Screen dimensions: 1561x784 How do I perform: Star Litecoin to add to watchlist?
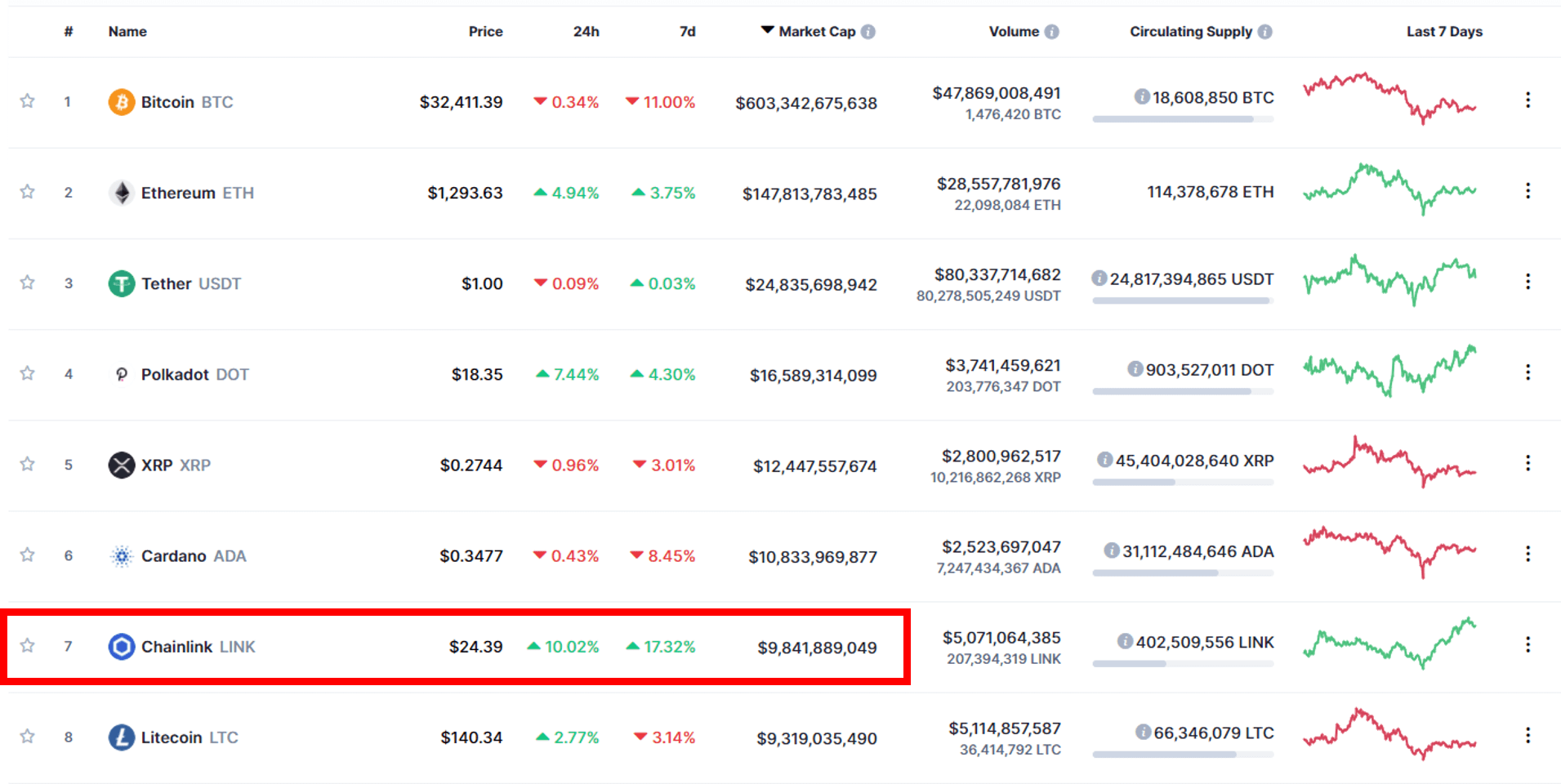(27, 737)
